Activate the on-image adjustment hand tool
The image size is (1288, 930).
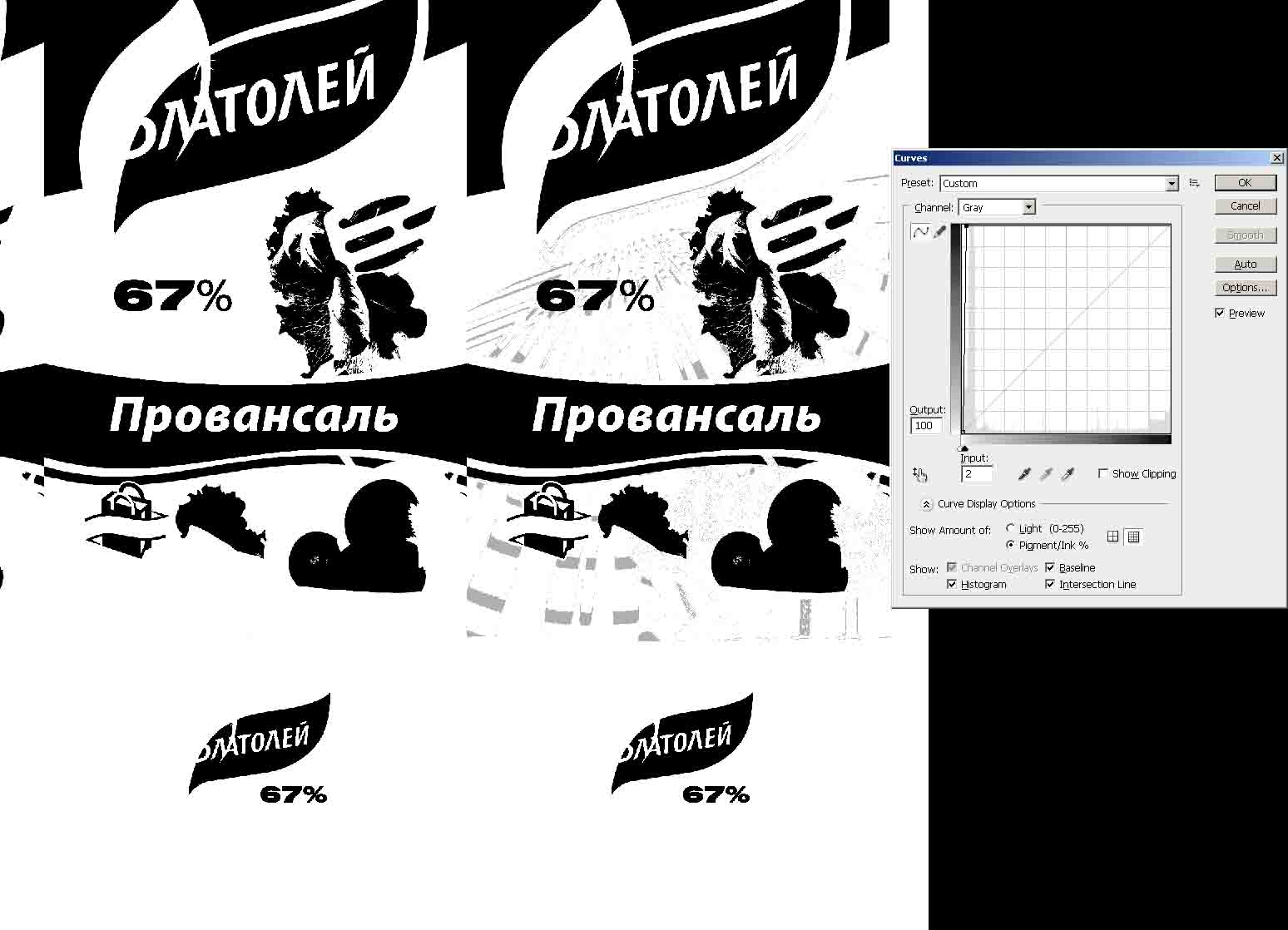919,474
